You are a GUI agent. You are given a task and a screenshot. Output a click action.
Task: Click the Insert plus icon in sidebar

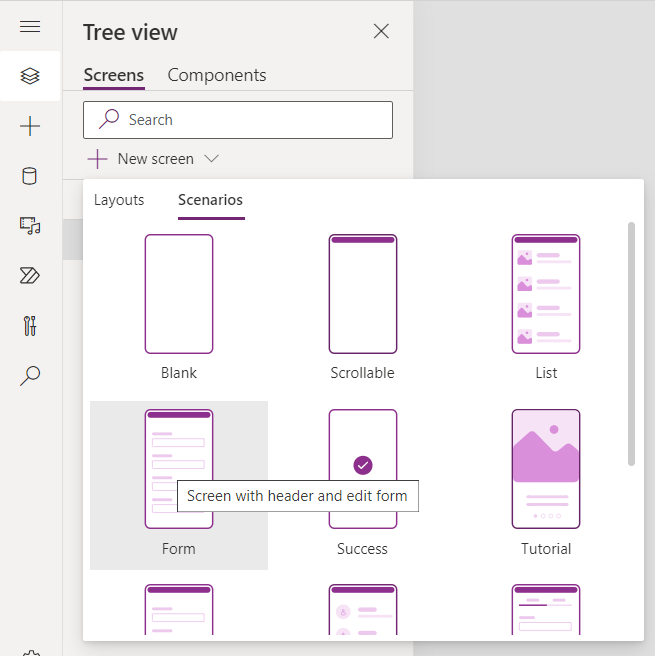pos(30,126)
